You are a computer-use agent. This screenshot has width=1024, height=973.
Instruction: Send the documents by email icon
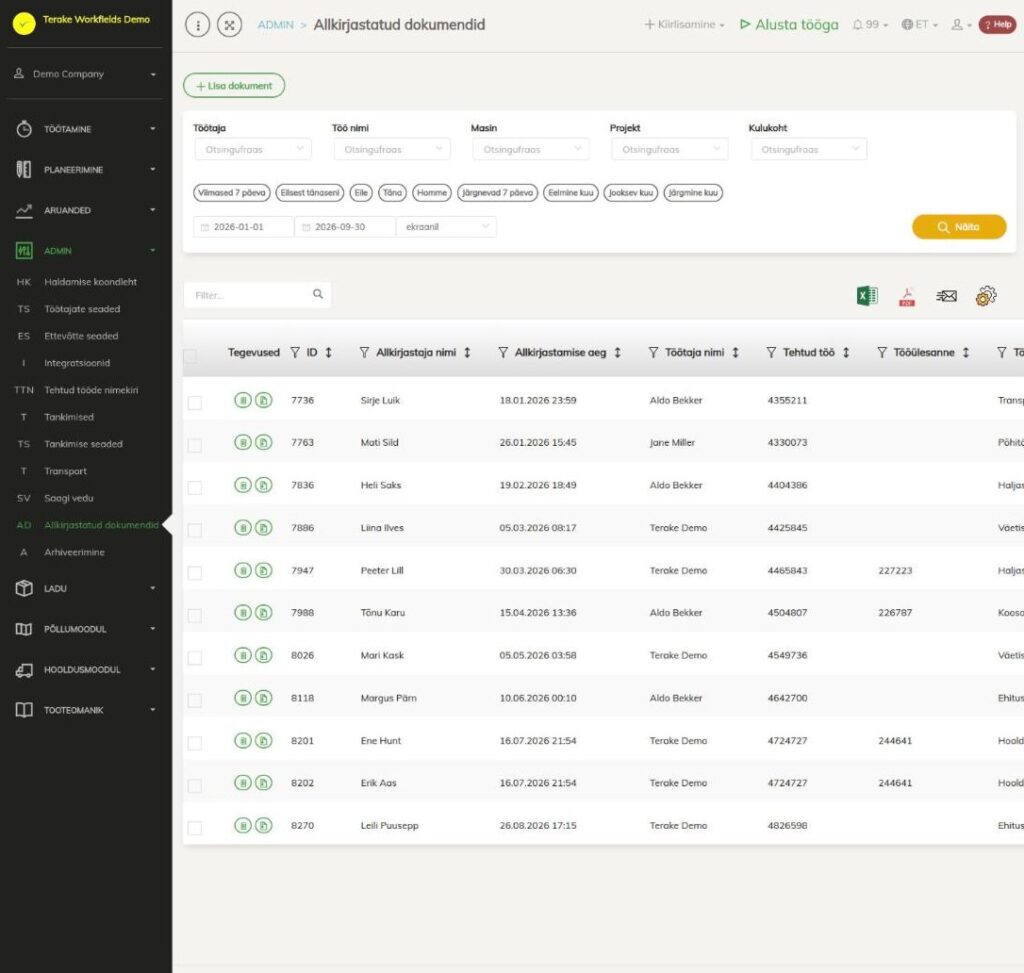946,296
